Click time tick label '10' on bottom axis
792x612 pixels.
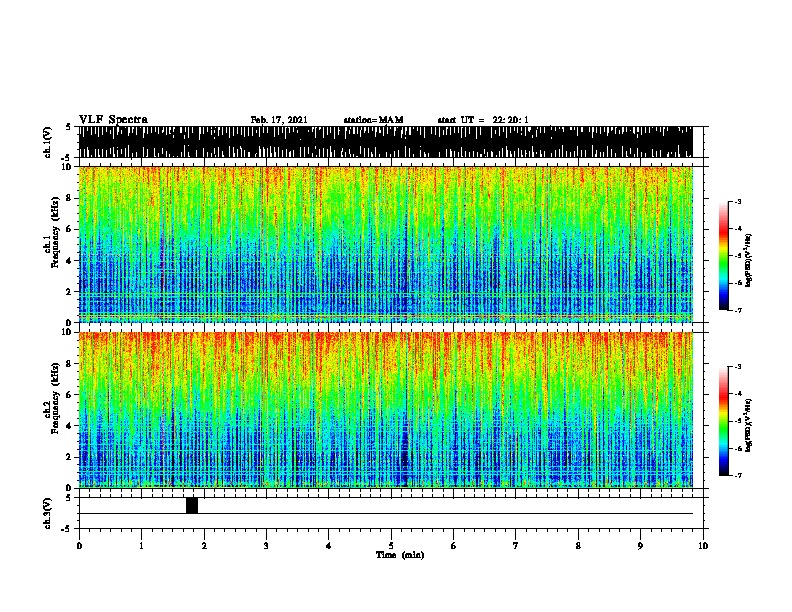coord(703,546)
